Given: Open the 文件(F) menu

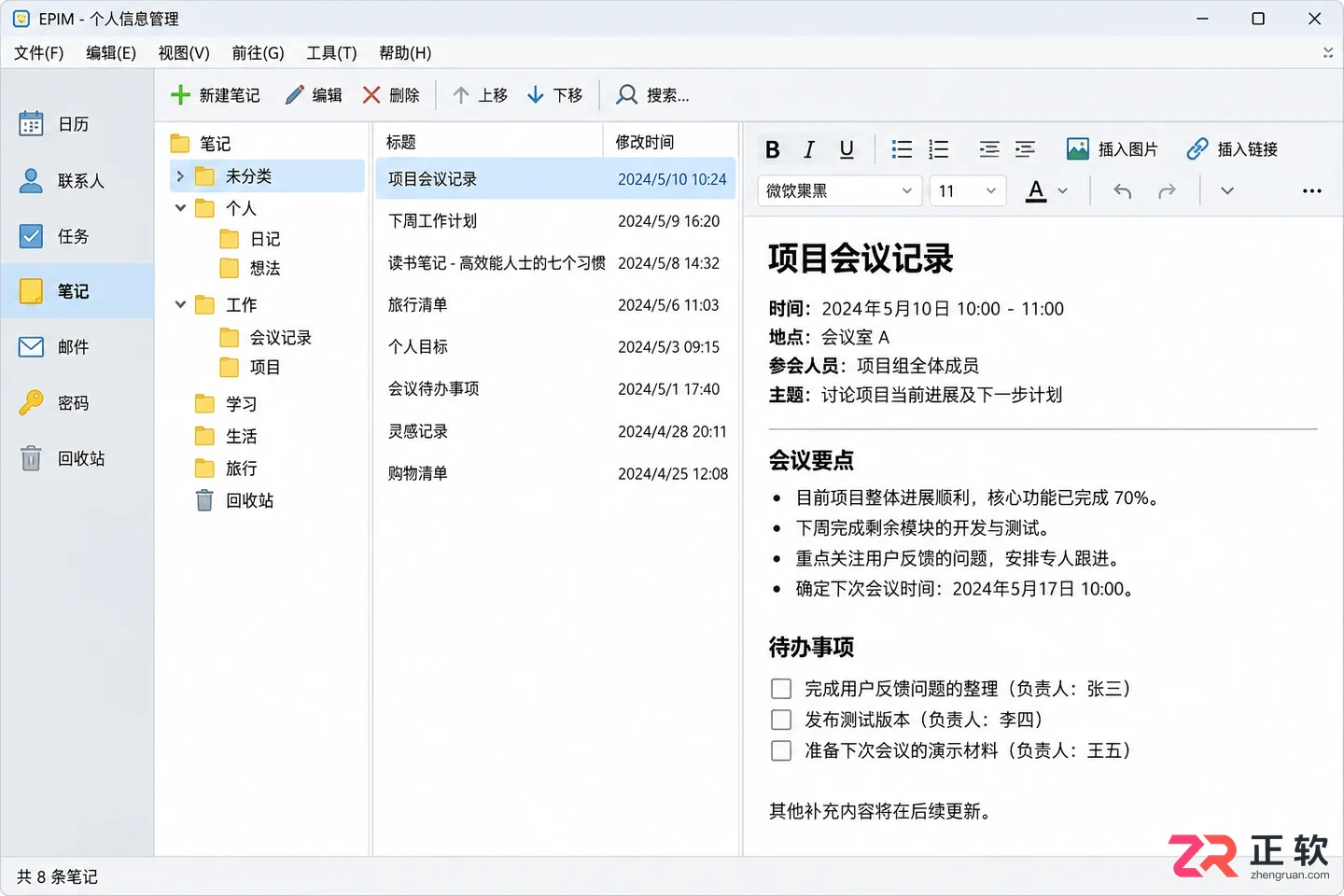Looking at the screenshot, I should (39, 53).
